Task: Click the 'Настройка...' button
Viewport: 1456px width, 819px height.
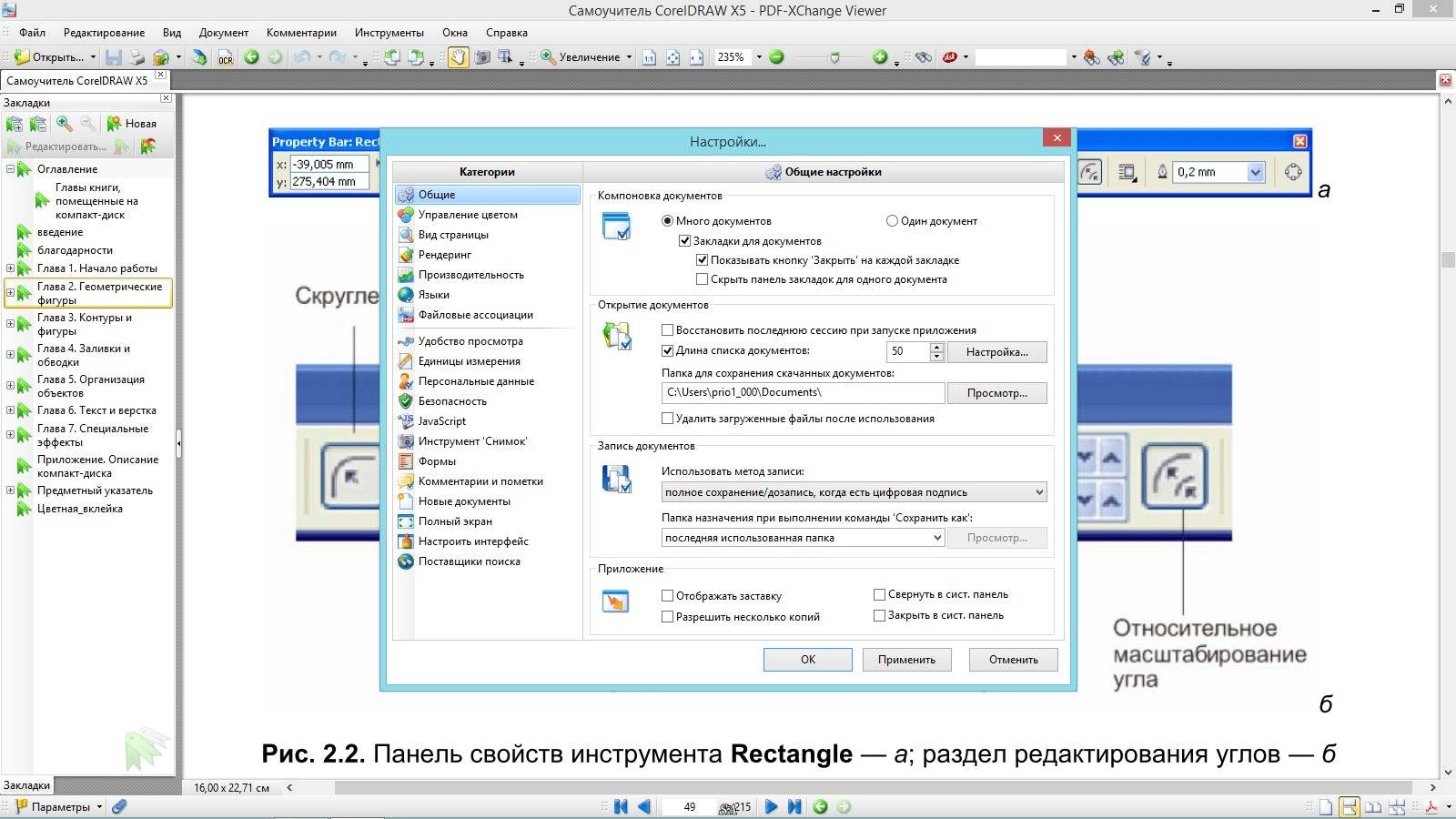Action: click(x=997, y=352)
